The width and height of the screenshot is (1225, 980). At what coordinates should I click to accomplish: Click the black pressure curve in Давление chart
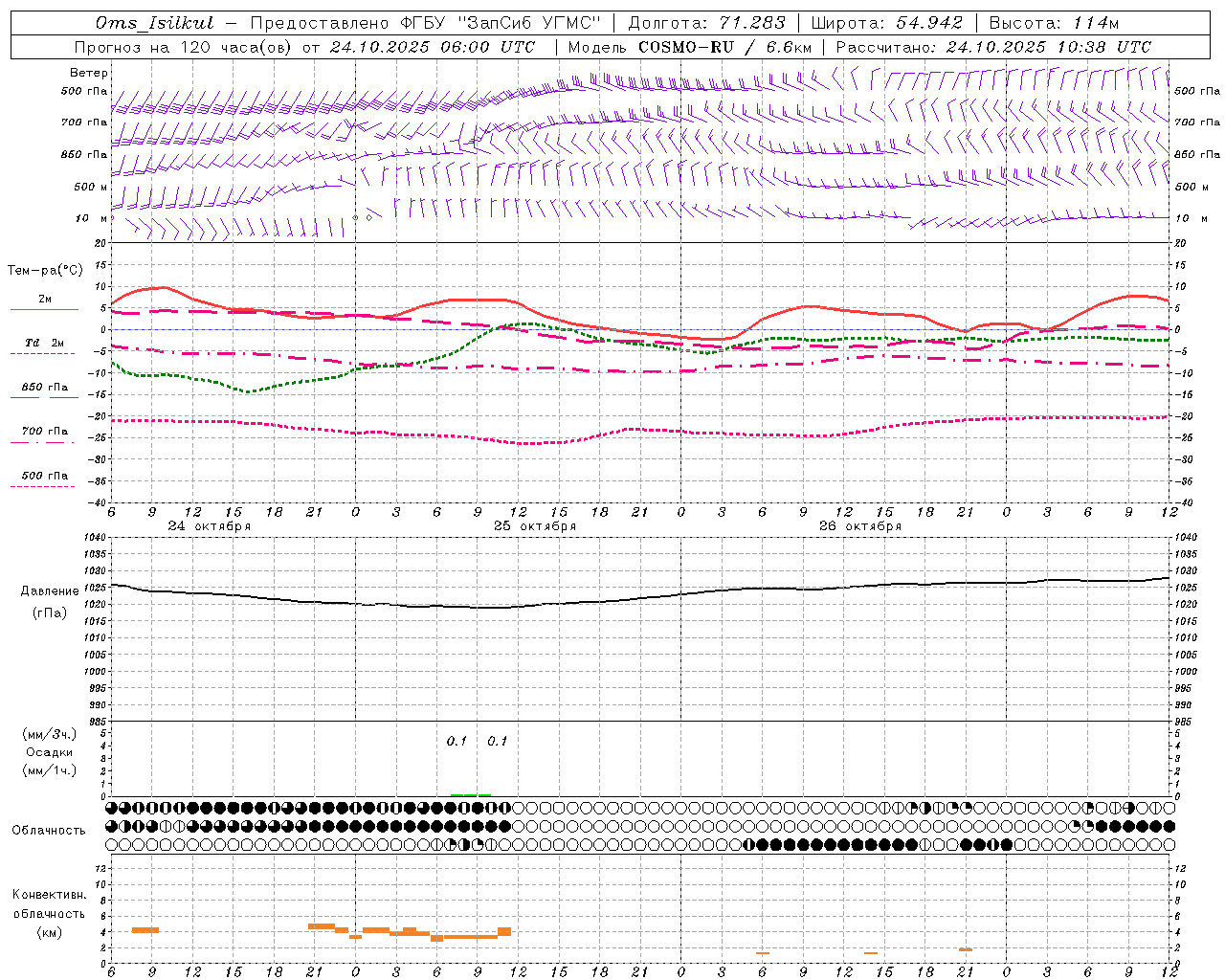point(639,599)
